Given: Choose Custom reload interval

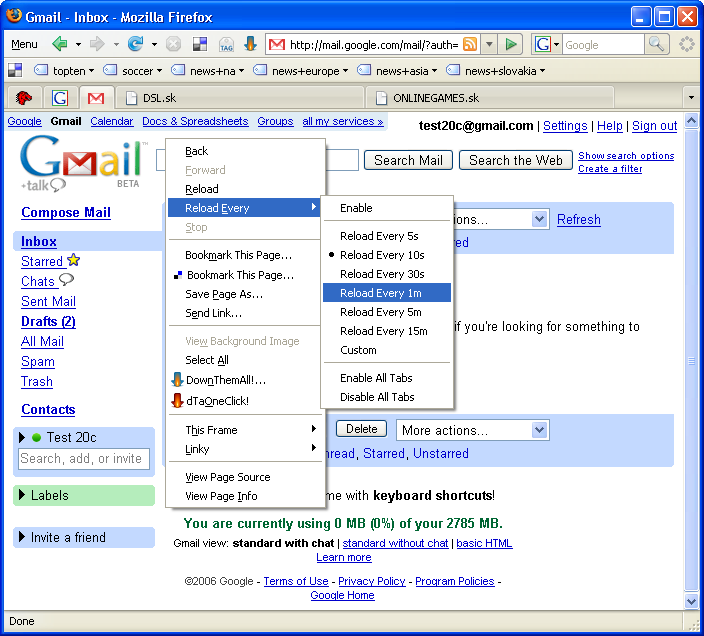Looking at the screenshot, I should (x=387, y=350).
